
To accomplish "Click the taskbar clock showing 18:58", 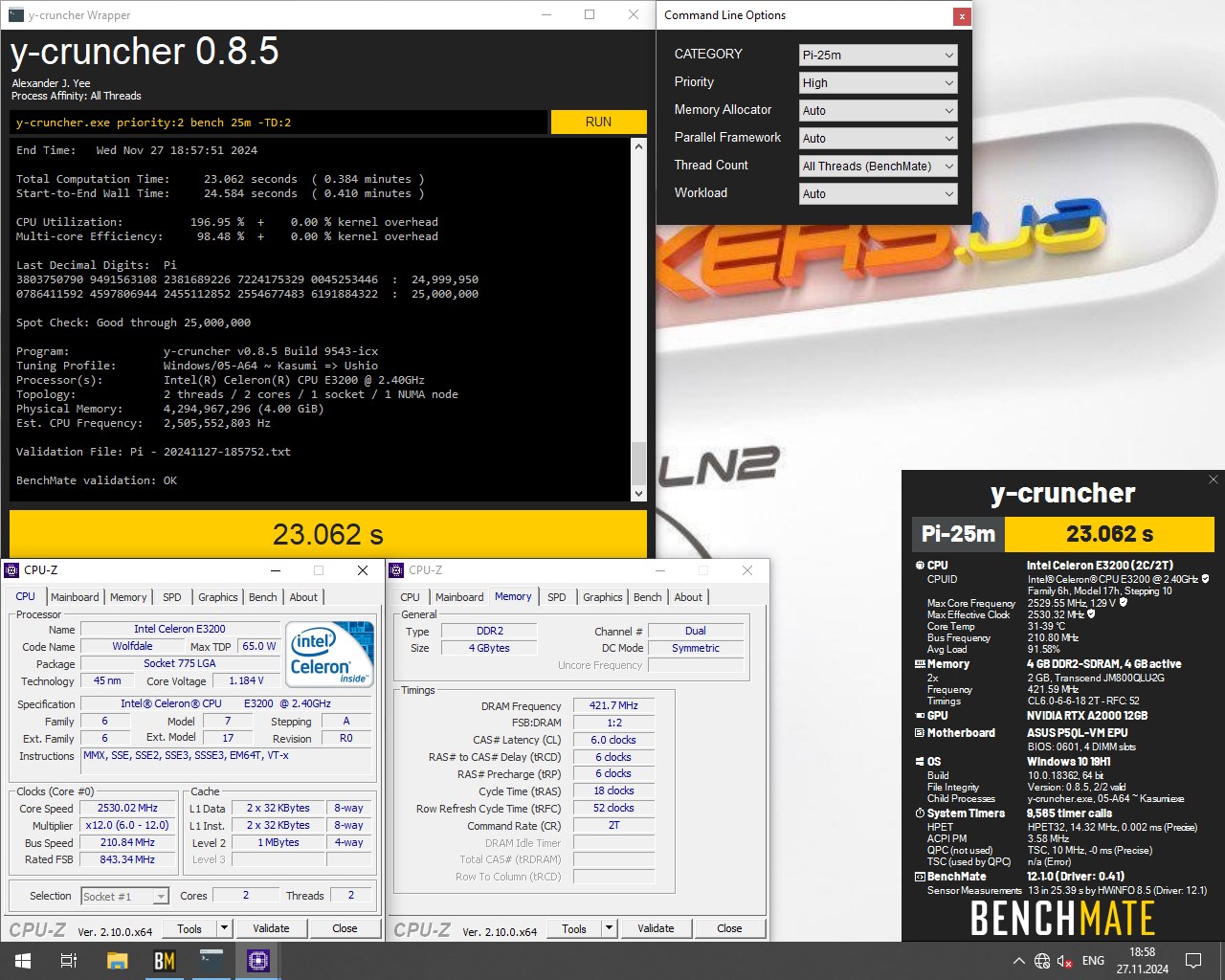I will [x=1142, y=961].
